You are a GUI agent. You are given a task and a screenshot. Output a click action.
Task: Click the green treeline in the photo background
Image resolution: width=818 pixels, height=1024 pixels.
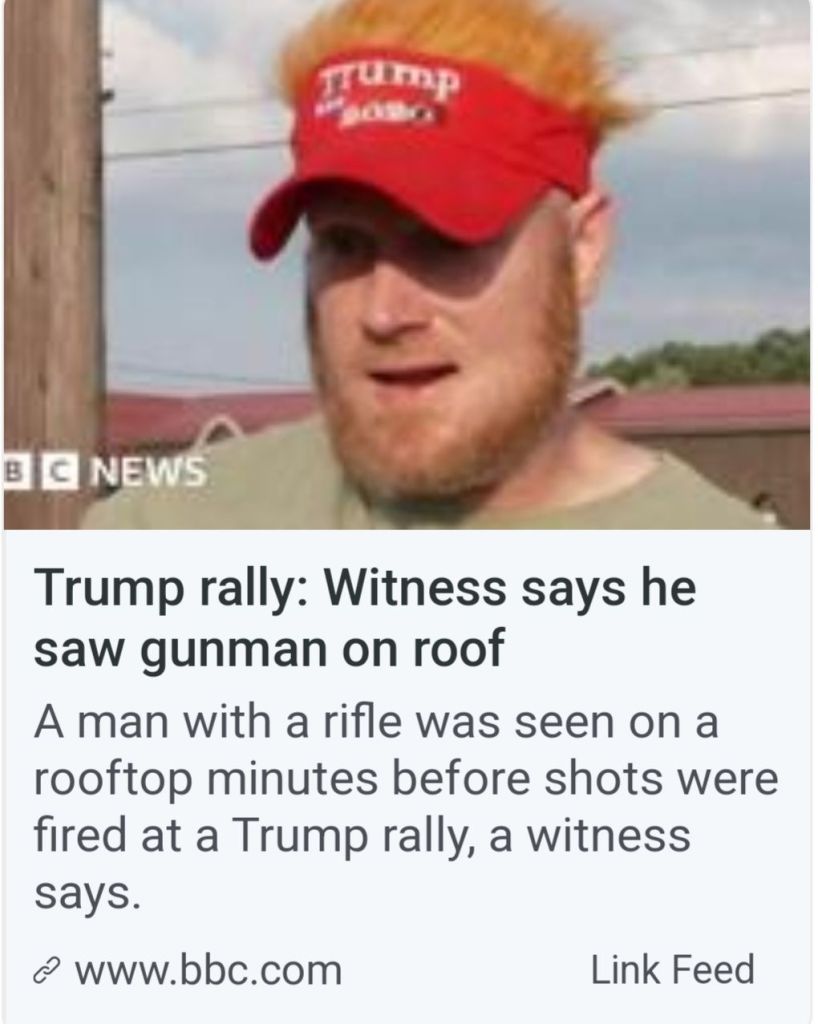coord(705,360)
